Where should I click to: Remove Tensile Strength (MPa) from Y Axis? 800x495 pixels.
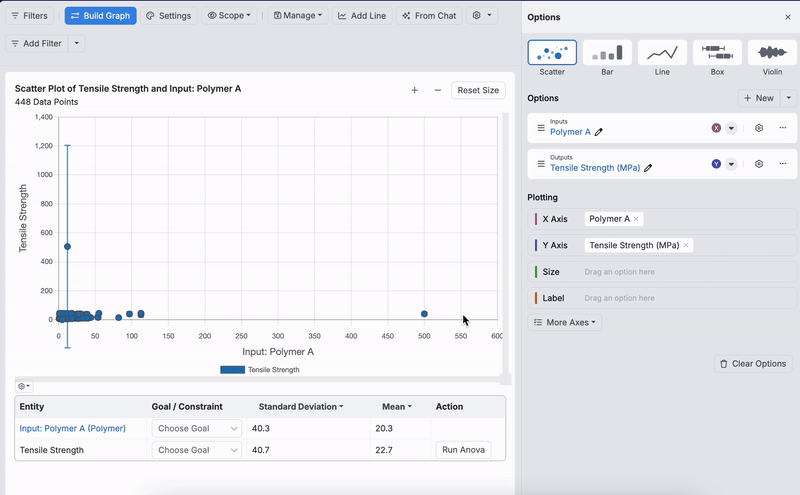click(x=686, y=245)
